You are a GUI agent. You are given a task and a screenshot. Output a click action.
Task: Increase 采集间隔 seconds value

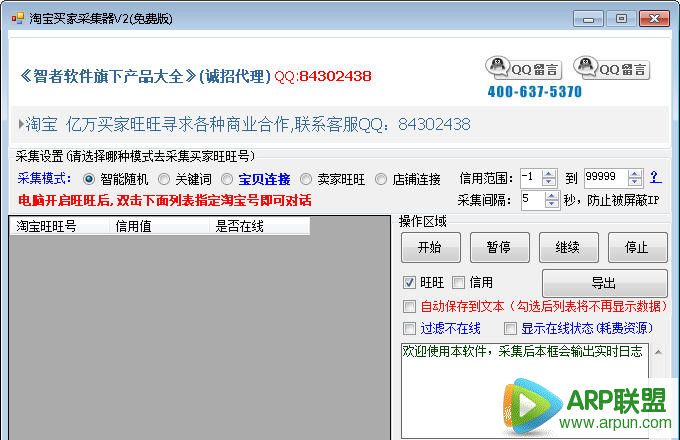(552, 196)
